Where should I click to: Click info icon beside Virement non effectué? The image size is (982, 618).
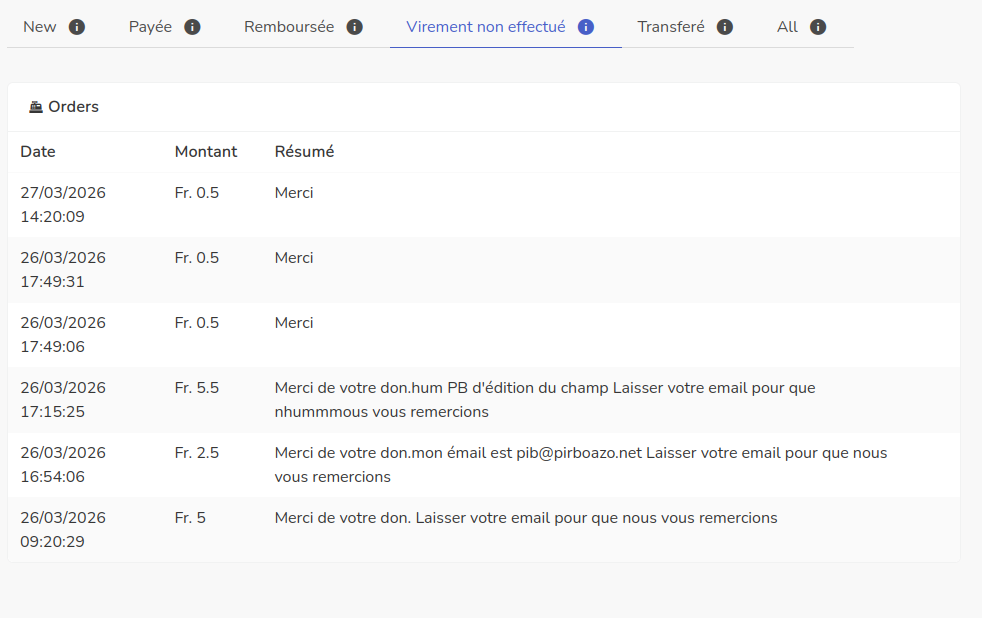point(586,27)
